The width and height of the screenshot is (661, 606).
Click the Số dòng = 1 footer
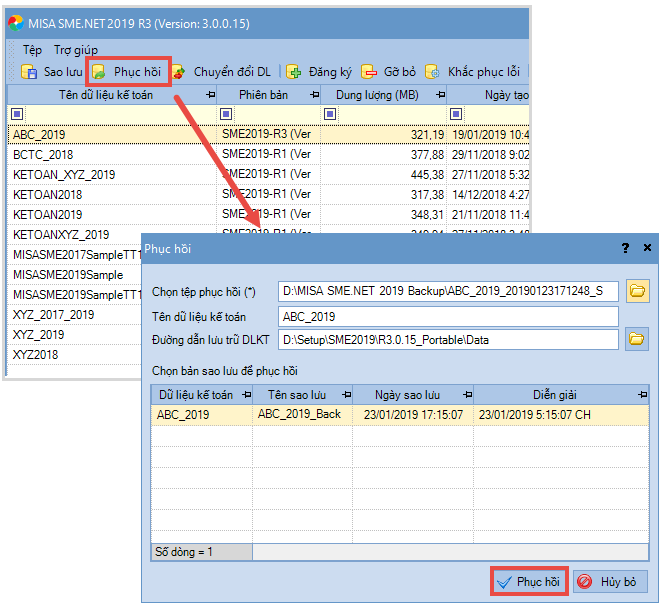tap(202, 552)
